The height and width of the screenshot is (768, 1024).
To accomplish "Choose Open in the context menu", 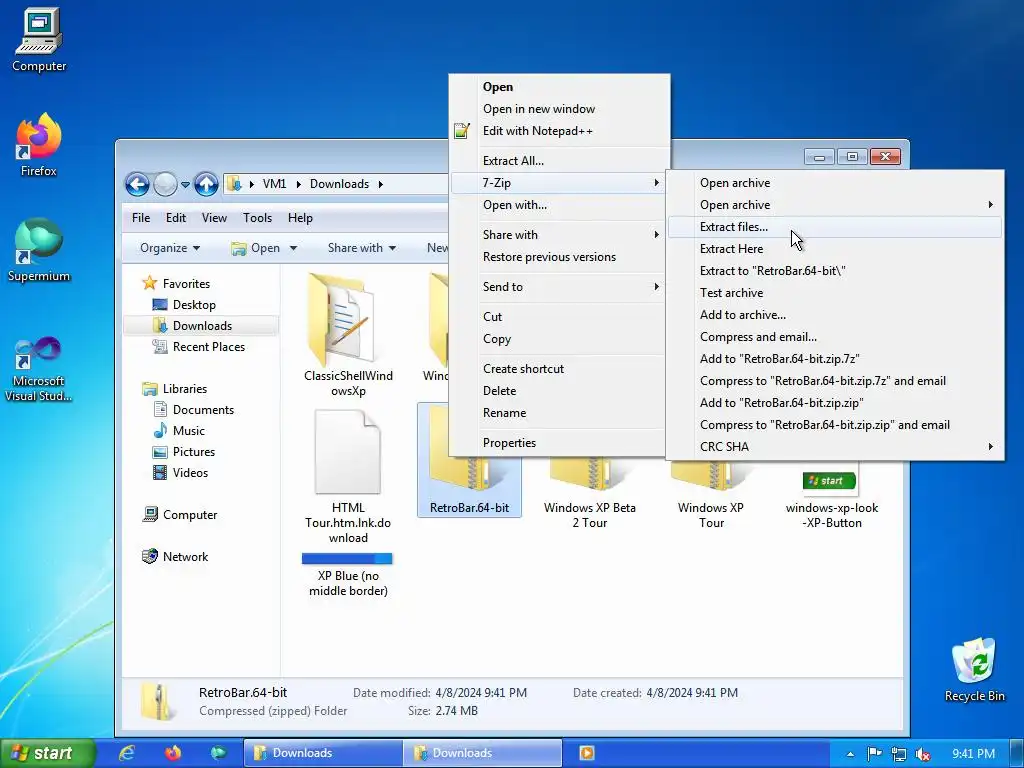I will (559, 87).
